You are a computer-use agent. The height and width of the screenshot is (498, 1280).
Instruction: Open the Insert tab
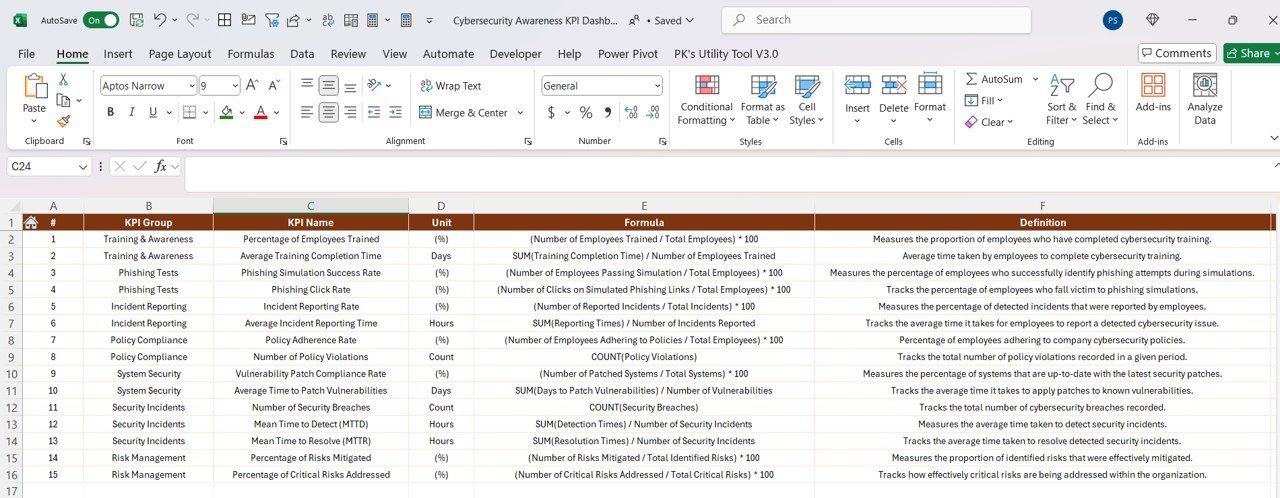118,54
